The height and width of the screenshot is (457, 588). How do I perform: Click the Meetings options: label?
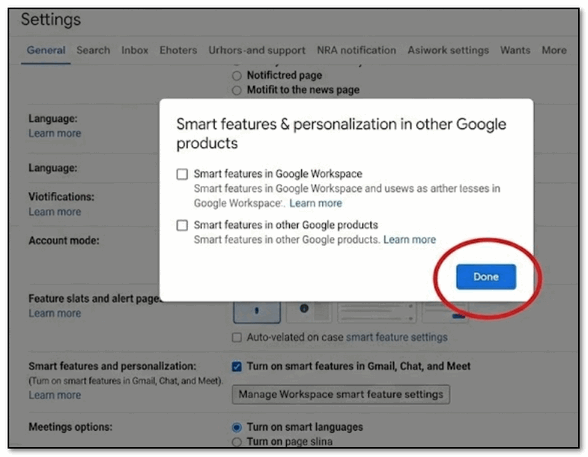[70, 427]
